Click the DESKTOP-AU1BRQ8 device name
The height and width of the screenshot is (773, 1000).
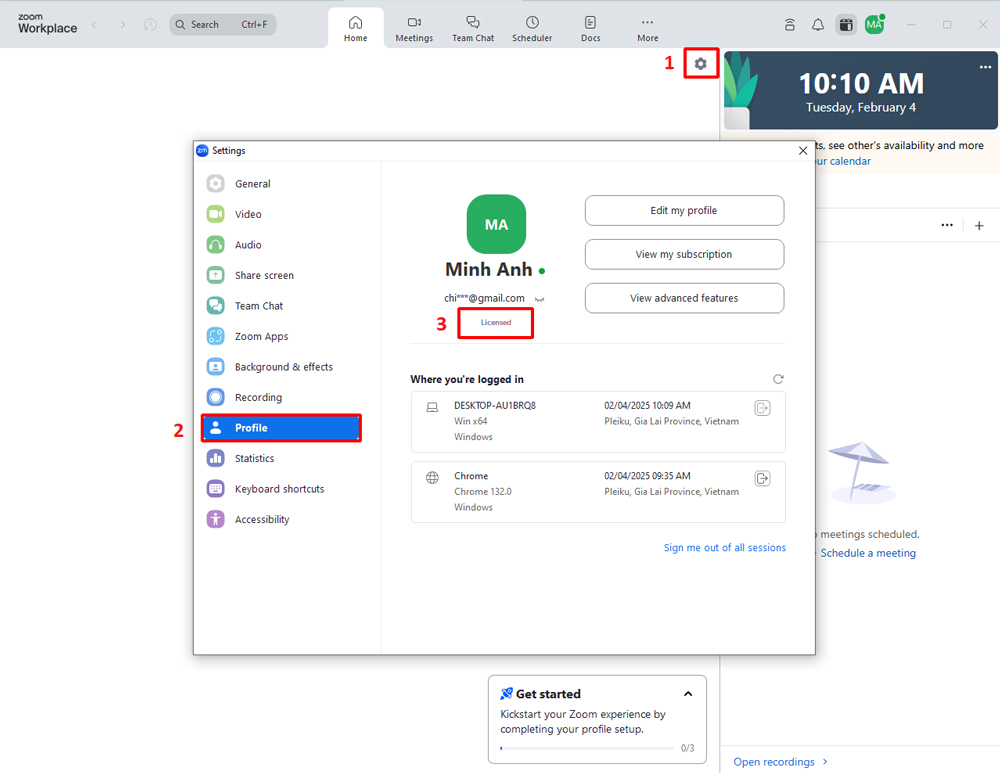click(495, 406)
